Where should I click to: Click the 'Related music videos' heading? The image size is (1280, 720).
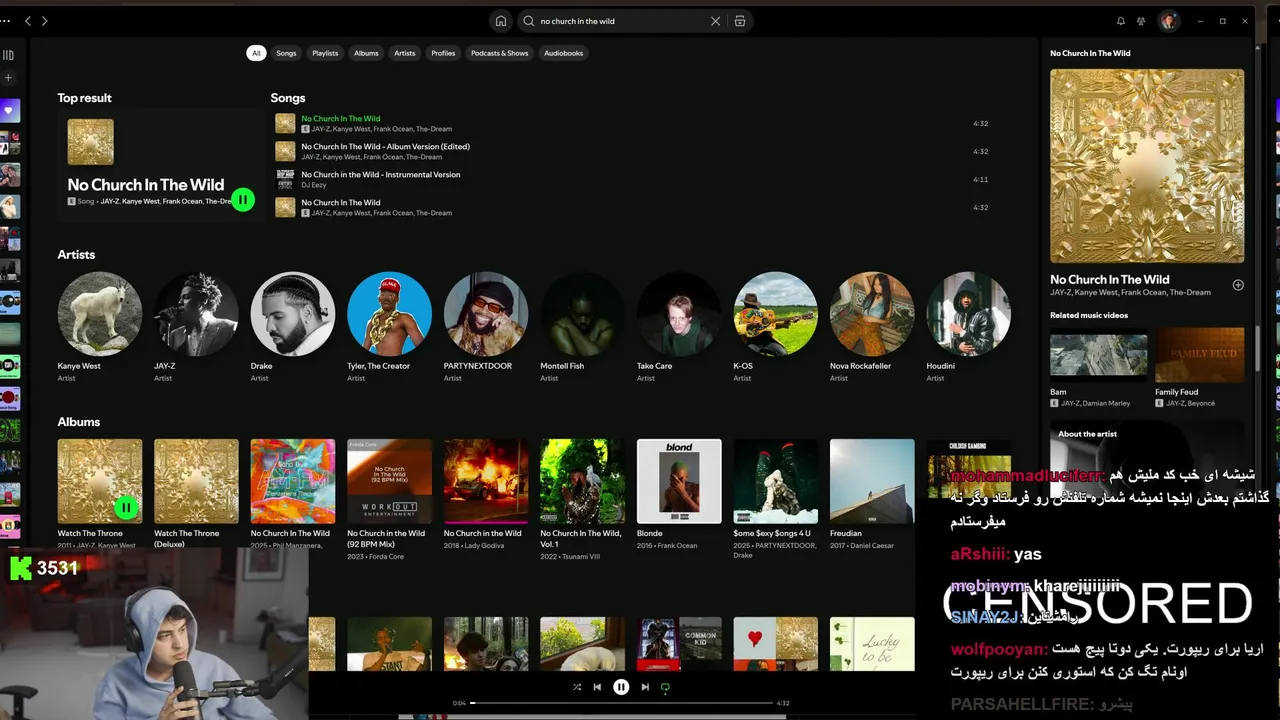point(1089,315)
